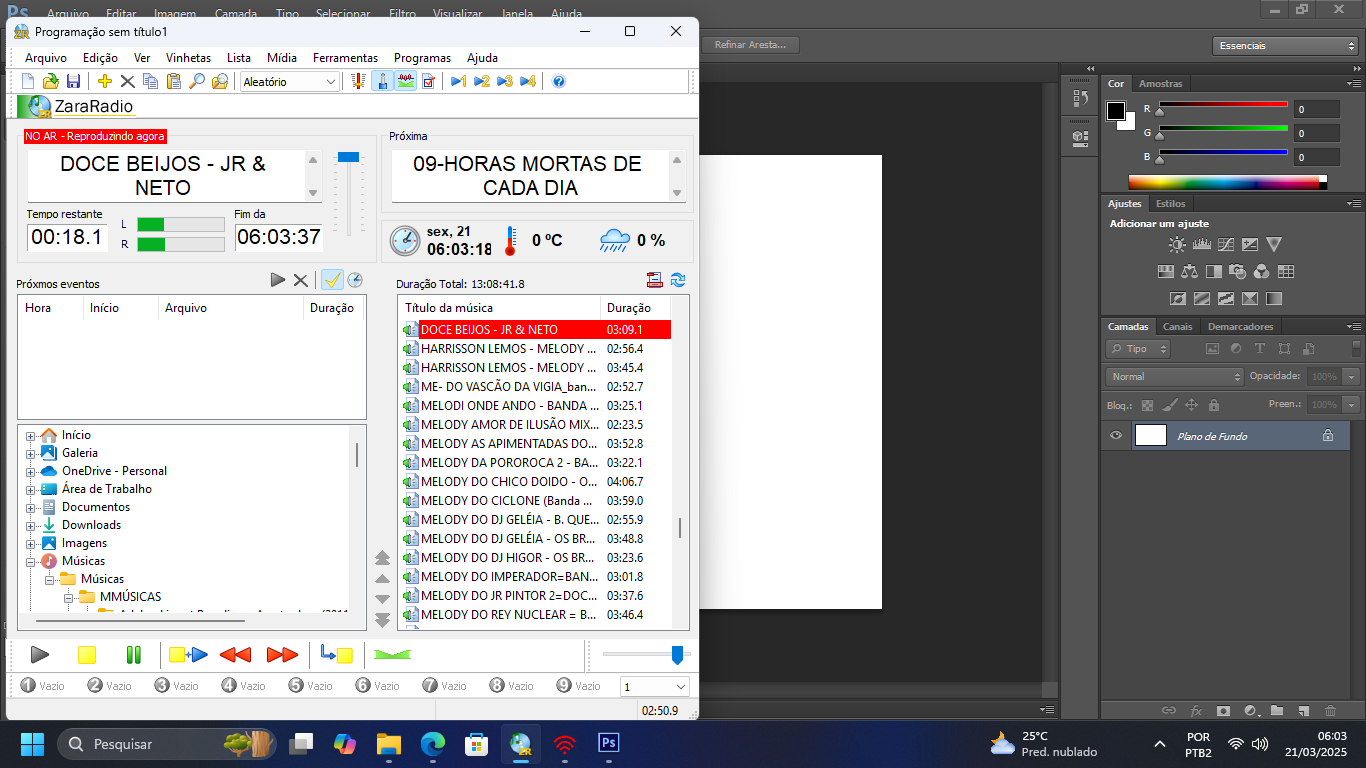Fast-forward with the red forward arrows
This screenshot has height=768, width=1366.
coord(283,655)
